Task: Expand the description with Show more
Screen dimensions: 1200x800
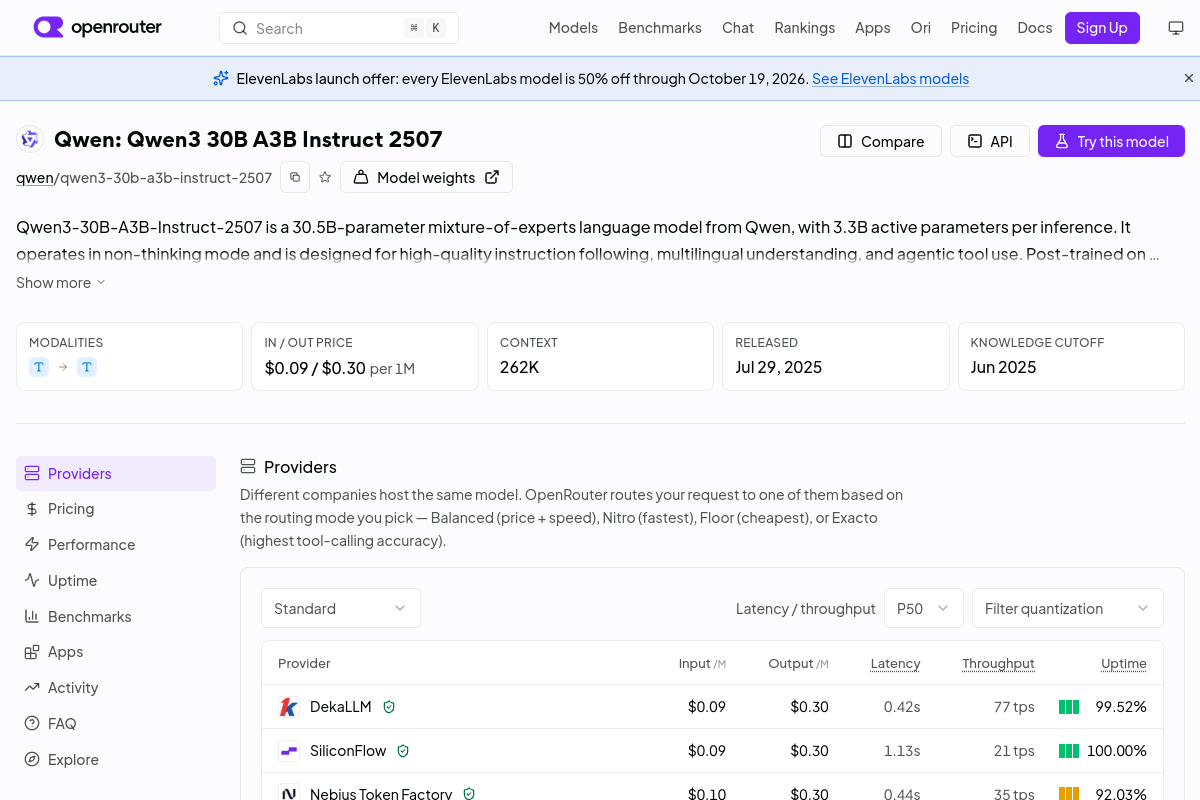Action: point(61,283)
